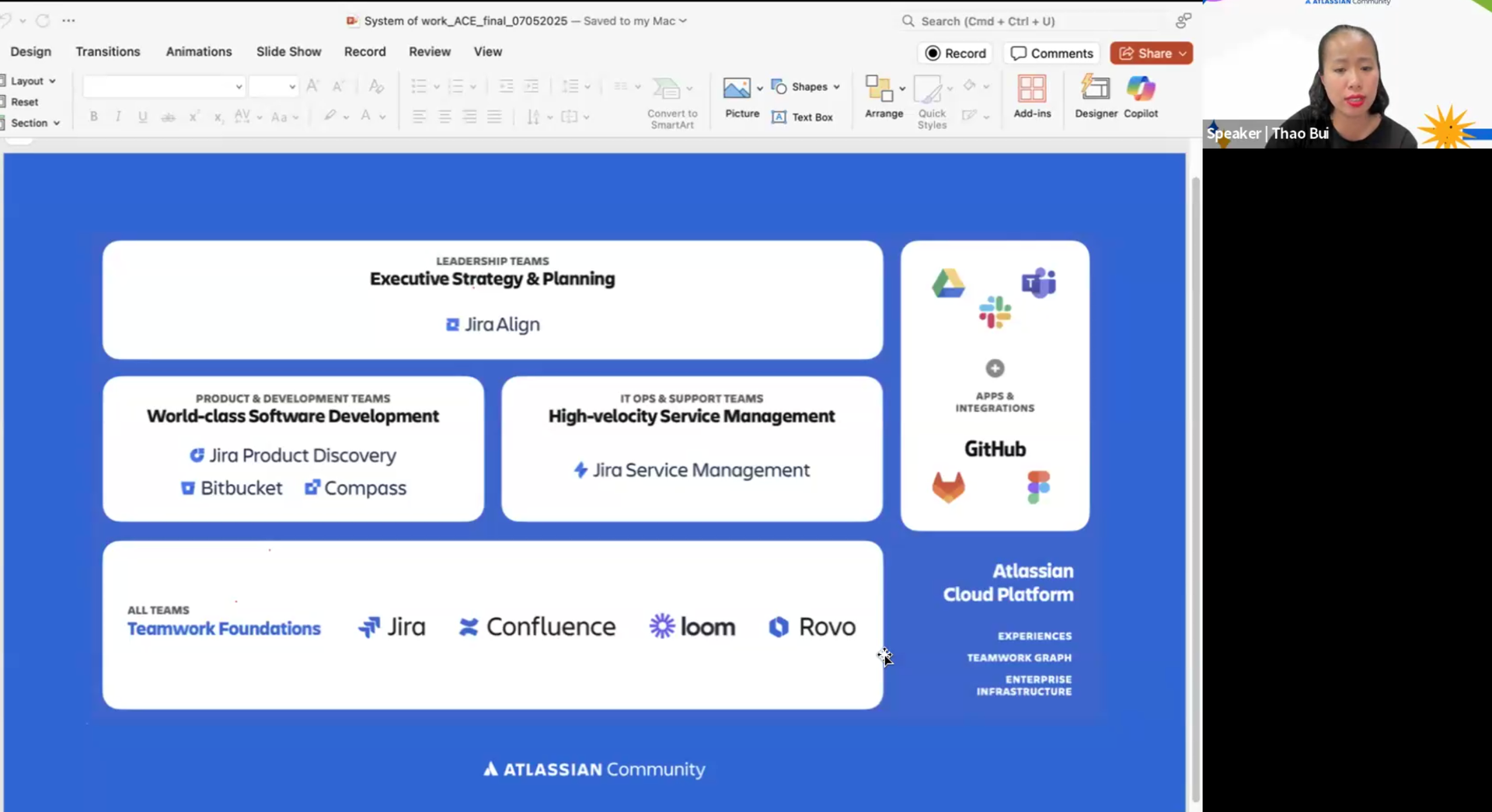This screenshot has width=1492, height=812.
Task: Click the Shape Fill bucket icon
Action: coord(969,85)
